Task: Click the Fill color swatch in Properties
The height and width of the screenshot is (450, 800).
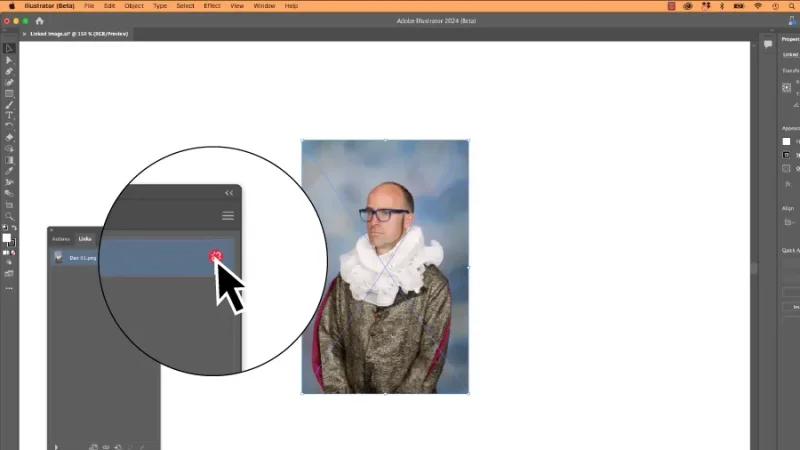Action: 786,141
